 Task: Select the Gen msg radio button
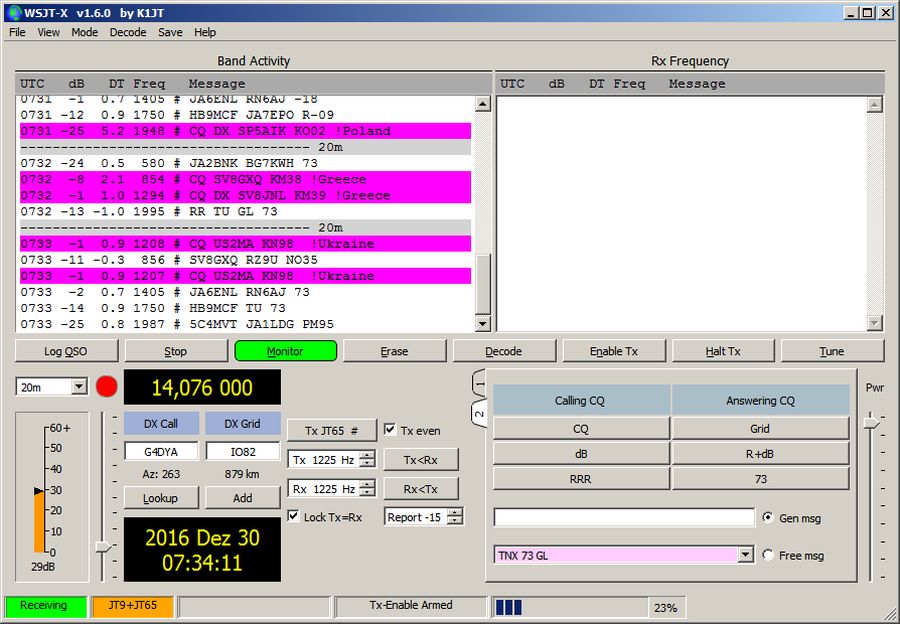[x=768, y=517]
